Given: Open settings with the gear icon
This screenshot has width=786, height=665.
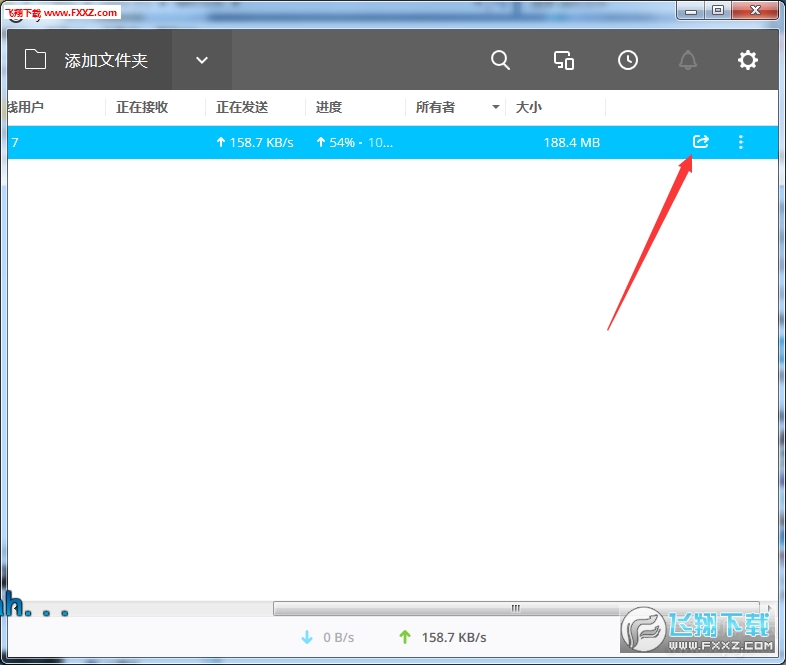Looking at the screenshot, I should (x=747, y=60).
